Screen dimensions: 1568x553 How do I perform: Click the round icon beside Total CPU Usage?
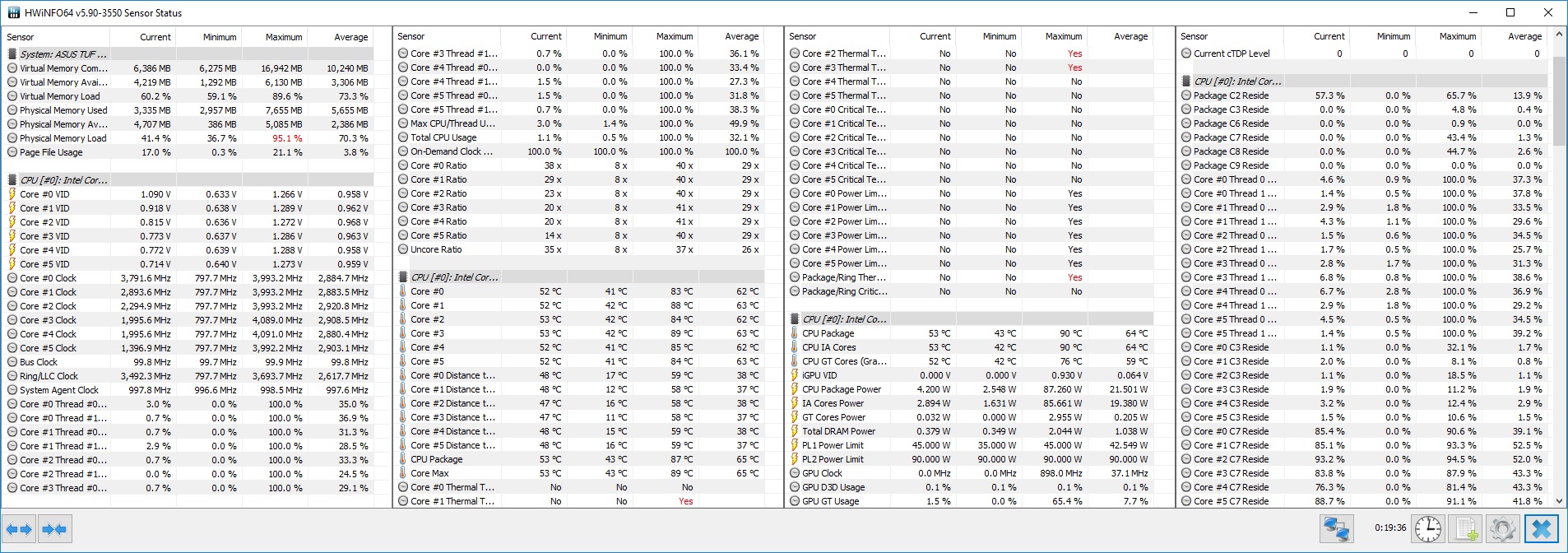coord(403,137)
